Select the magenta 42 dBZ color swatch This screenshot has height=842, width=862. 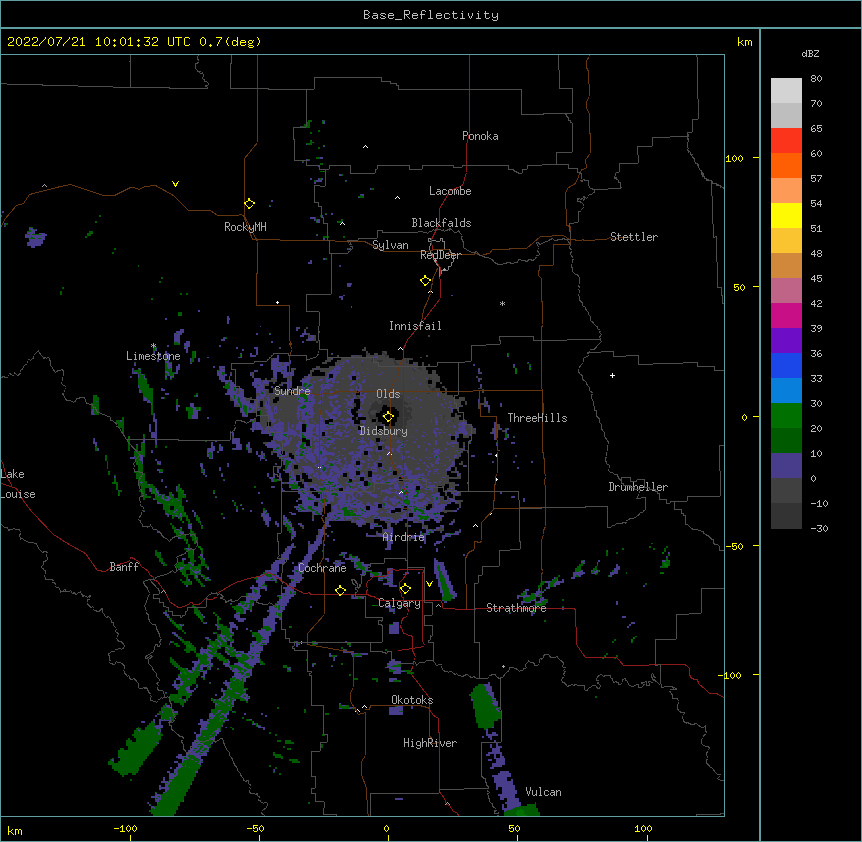point(786,315)
